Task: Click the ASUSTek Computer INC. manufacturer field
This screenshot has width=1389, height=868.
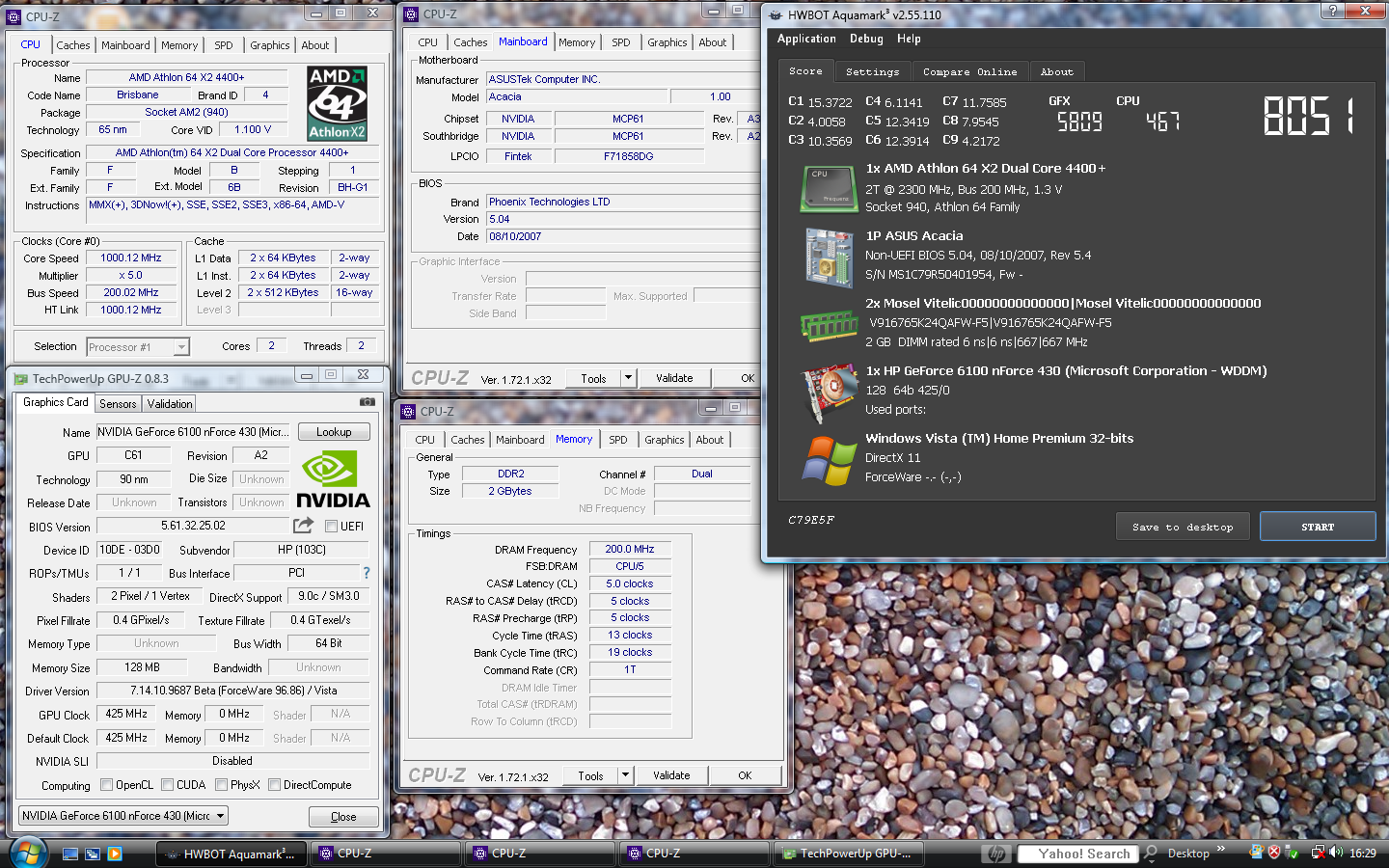Action: 623,79
